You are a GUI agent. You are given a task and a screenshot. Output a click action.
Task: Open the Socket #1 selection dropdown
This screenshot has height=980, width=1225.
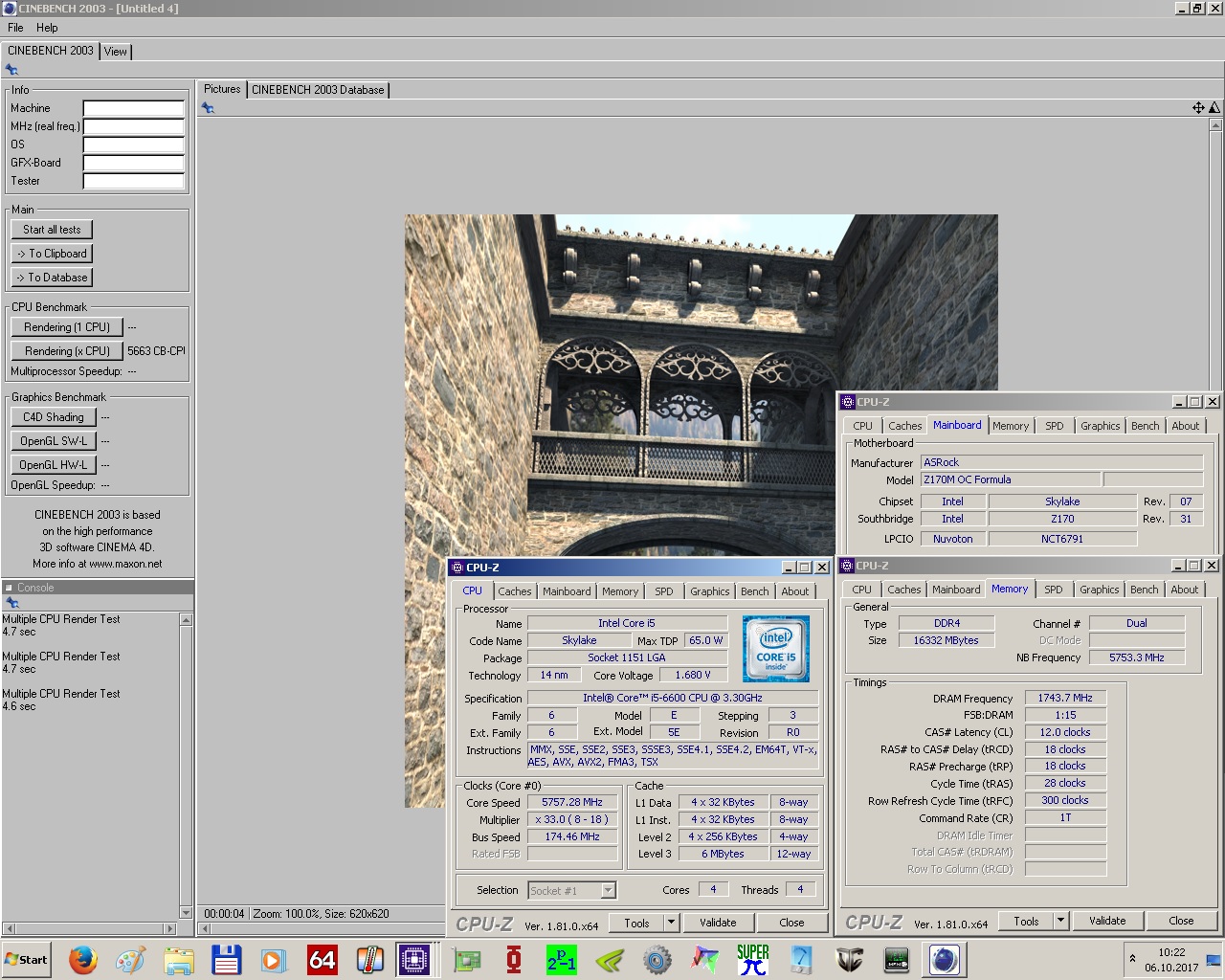pyautogui.click(x=608, y=890)
